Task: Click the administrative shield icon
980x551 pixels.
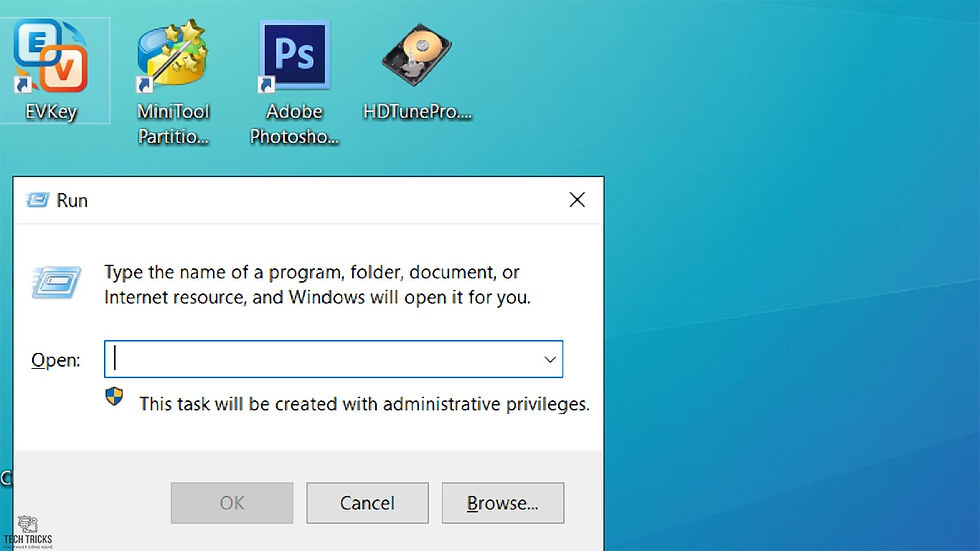Action: pos(114,397)
